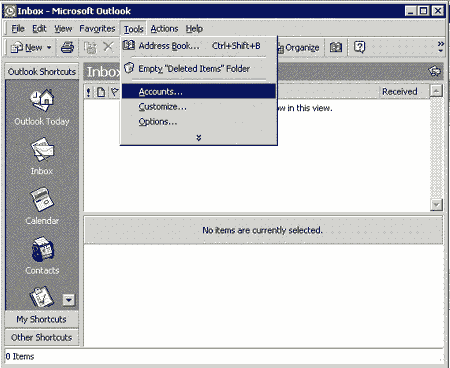Open the Contacts shortcut icon
450x368 pixels.
(x=42, y=256)
